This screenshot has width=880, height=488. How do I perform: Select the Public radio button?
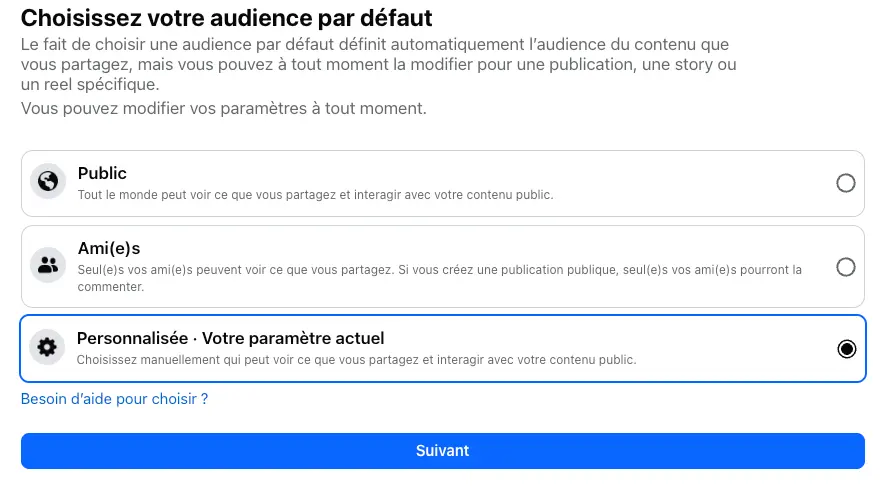[x=846, y=183]
